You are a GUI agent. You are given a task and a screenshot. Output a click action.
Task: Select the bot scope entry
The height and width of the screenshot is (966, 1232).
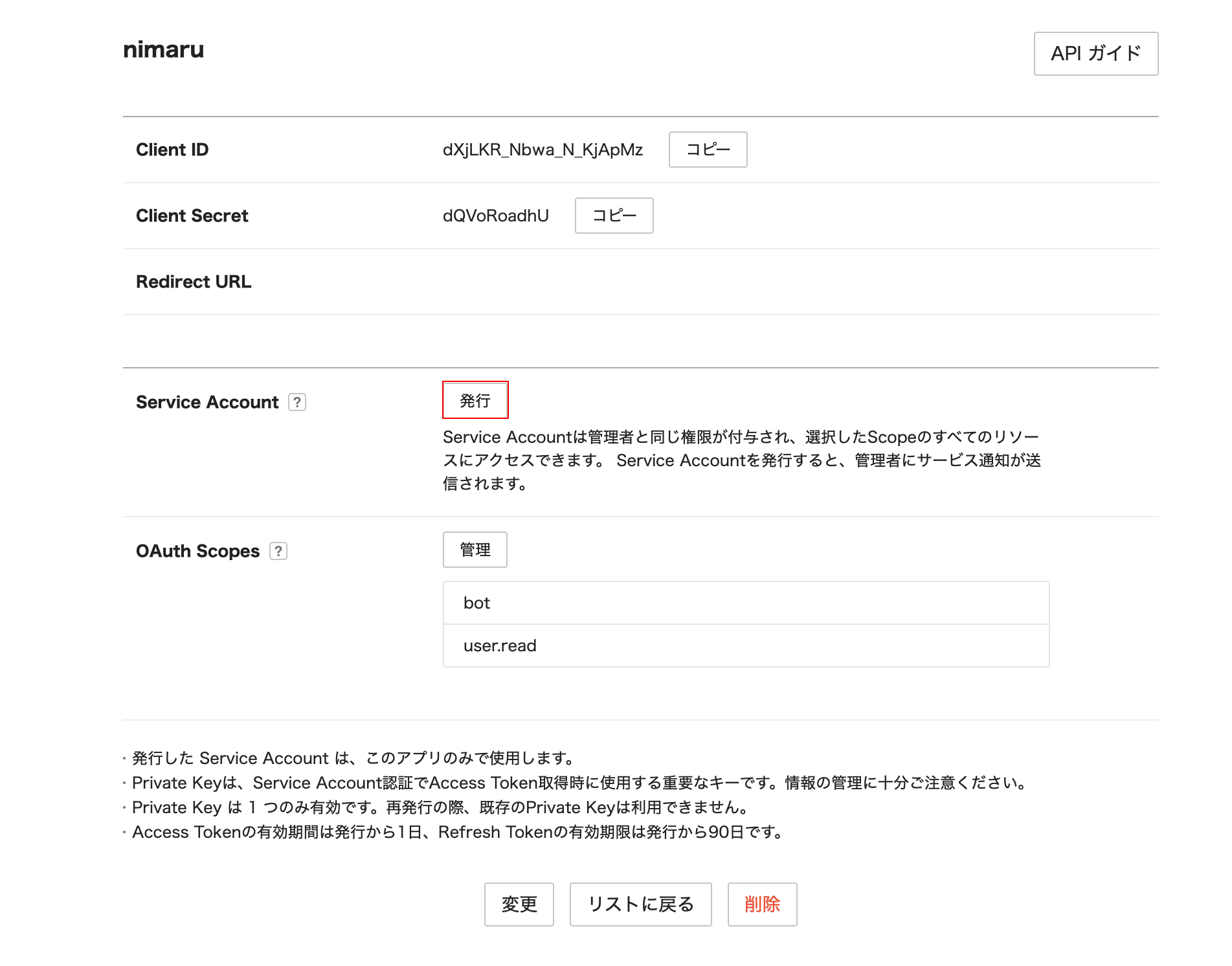[745, 603]
